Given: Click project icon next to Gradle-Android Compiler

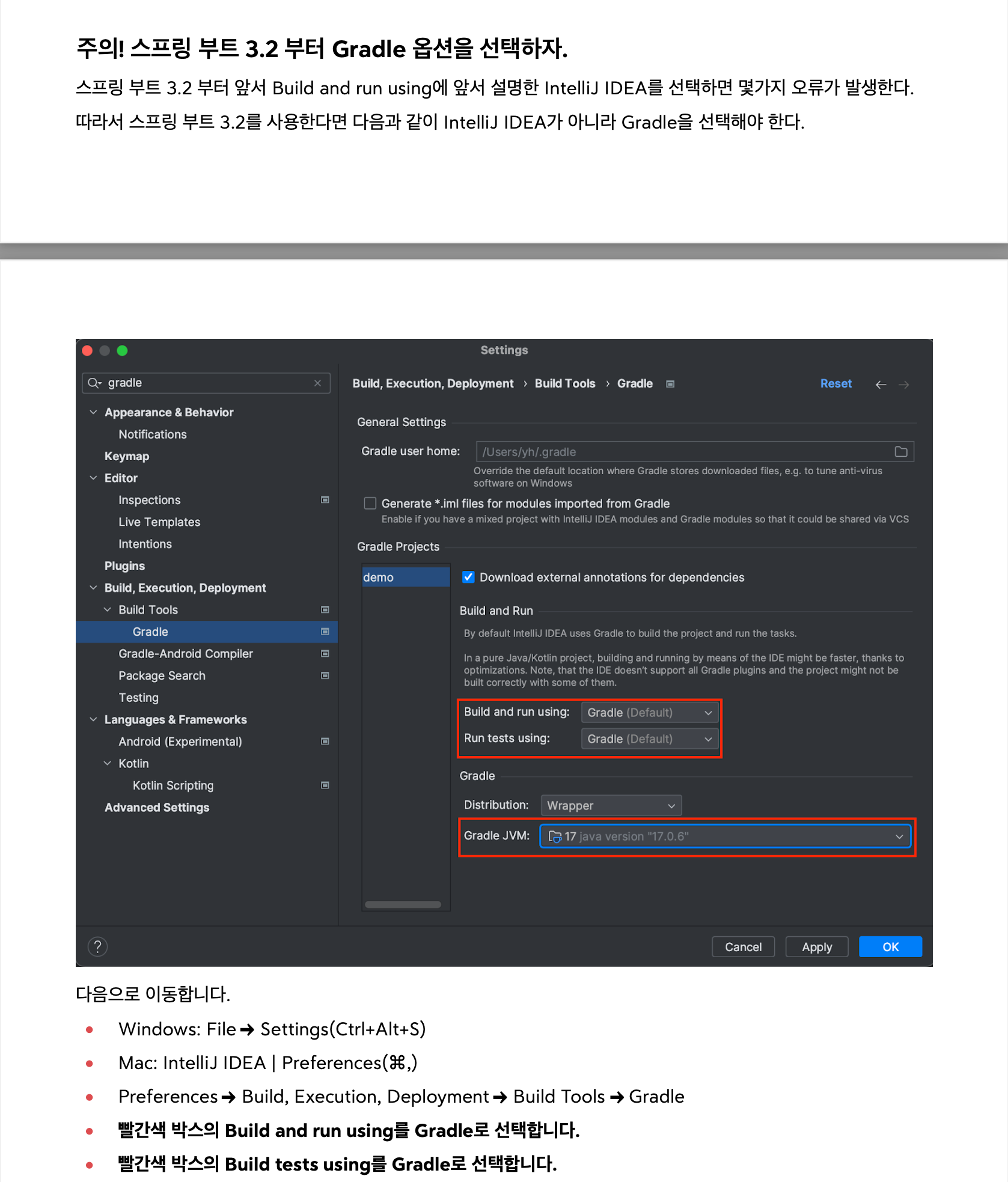Looking at the screenshot, I should (x=325, y=654).
